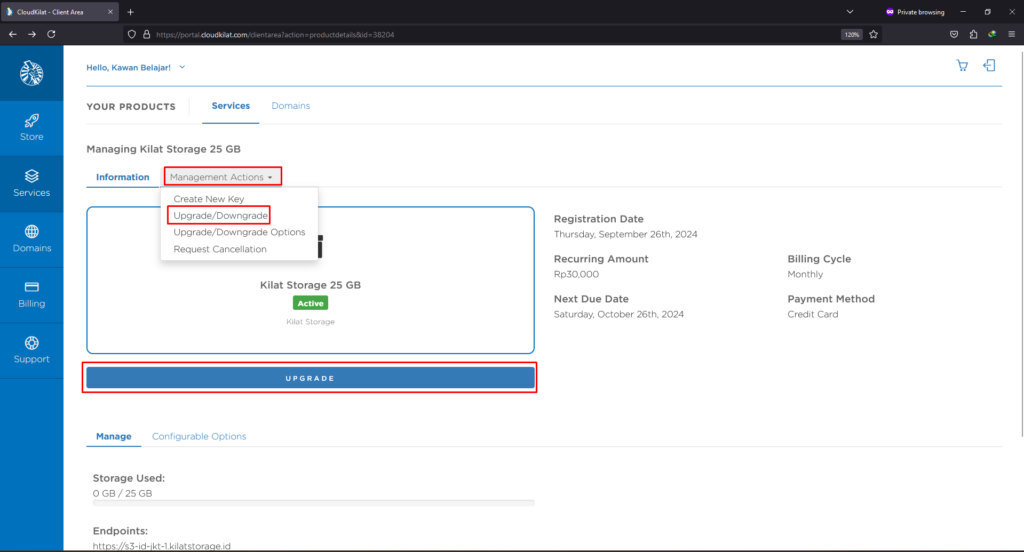Expand the Management Actions dropdown

(x=222, y=177)
